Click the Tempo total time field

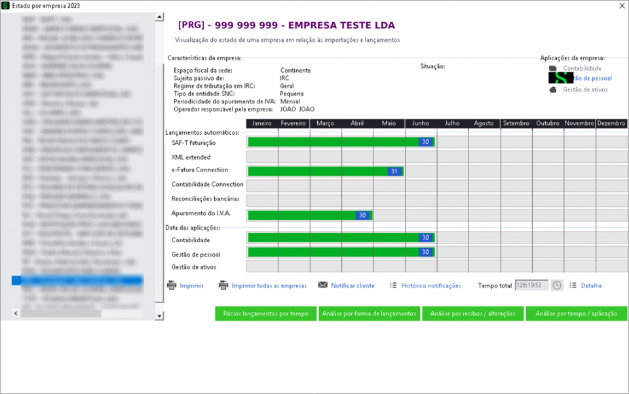coord(532,285)
